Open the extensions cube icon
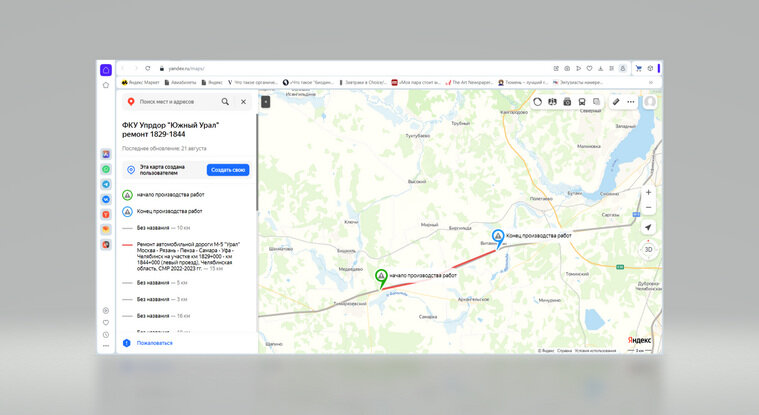Viewport: 759px width, 415px height. [x=650, y=68]
